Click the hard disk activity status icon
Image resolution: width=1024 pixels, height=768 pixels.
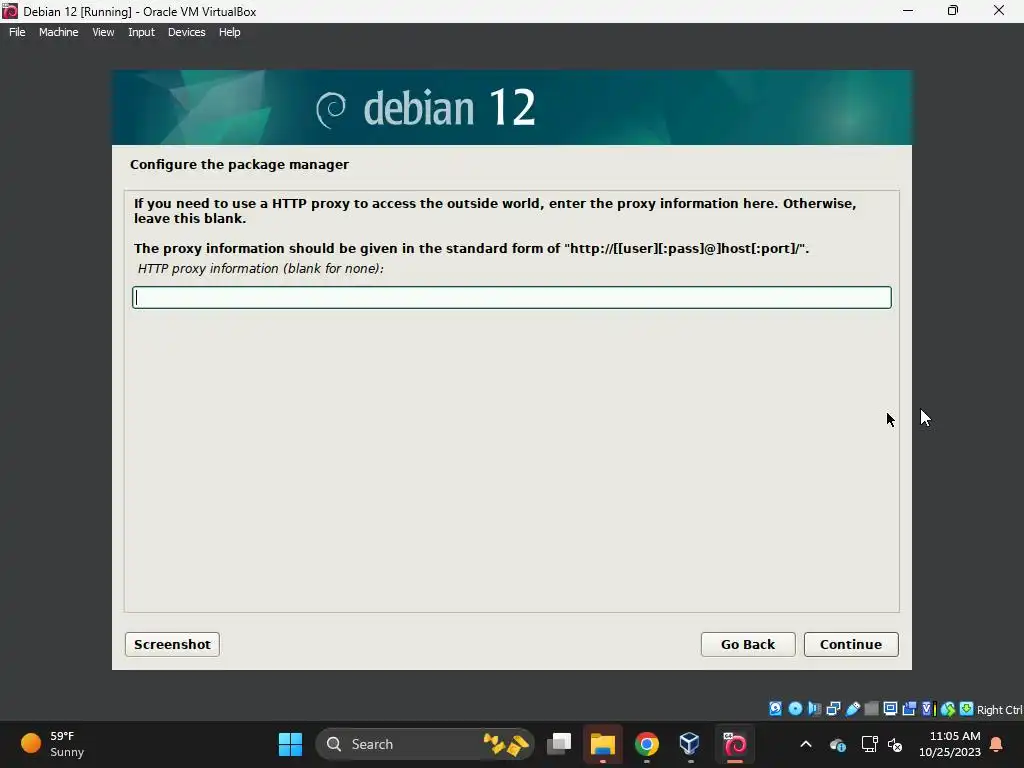(x=775, y=709)
